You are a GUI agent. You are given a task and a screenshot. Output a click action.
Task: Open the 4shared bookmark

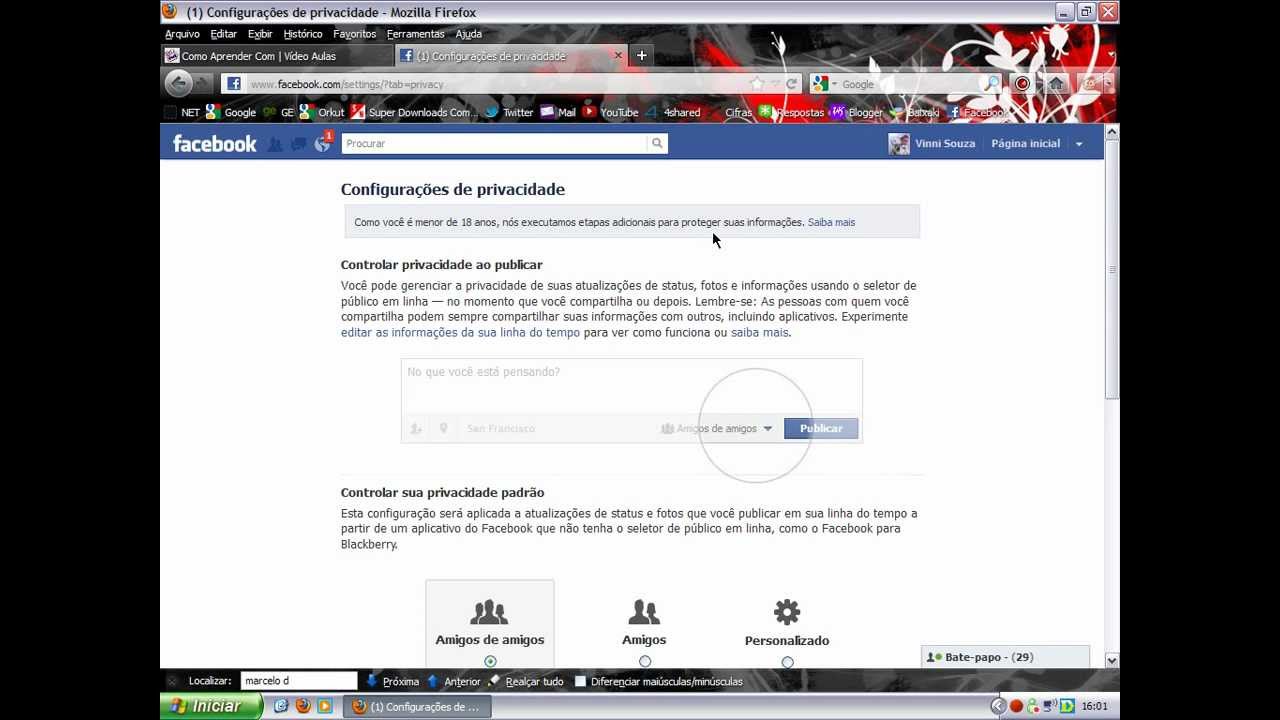(x=673, y=112)
